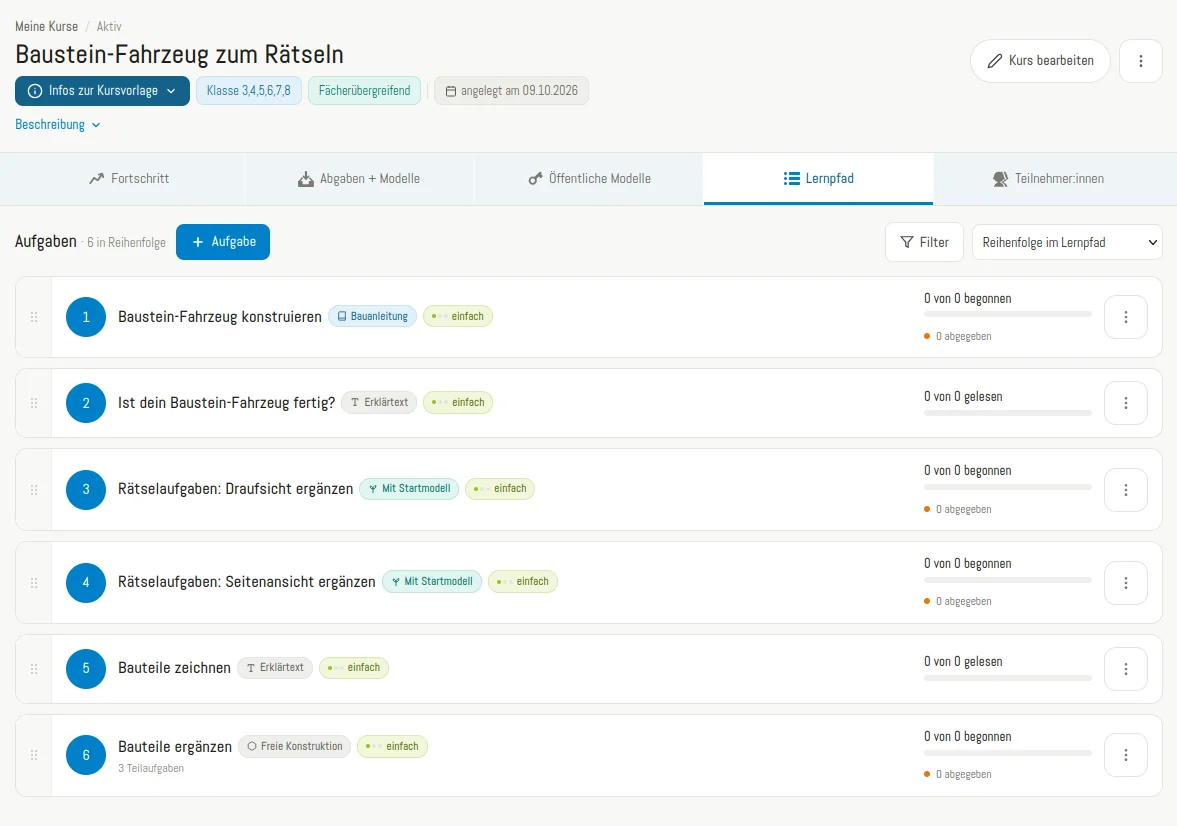Open task title Rätselaufgaben: Seitenansicht ergänzen
This screenshot has width=1177, height=826.
246,582
